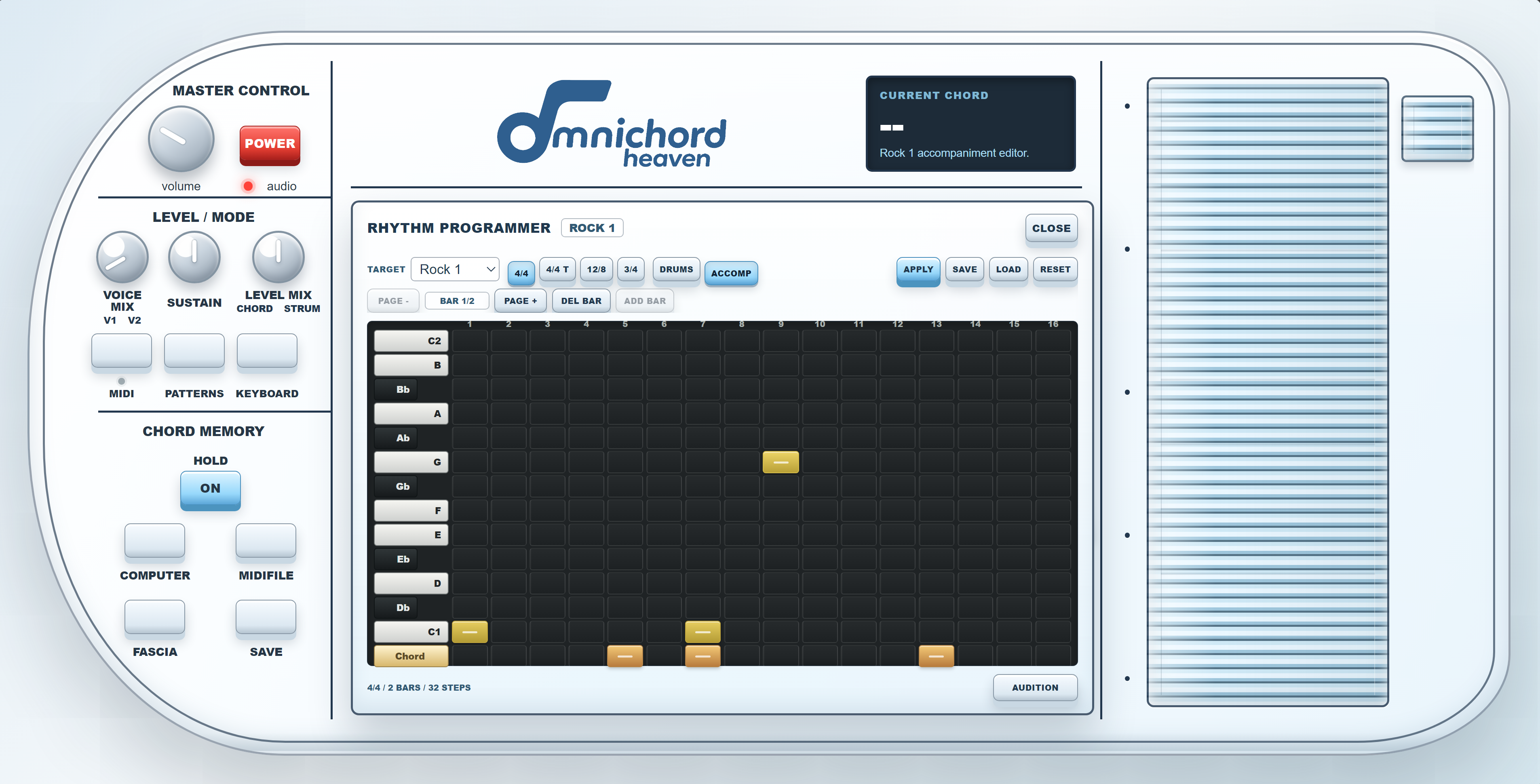Remove the C1 note at step 1
The width and height of the screenshot is (1540, 784).
tap(470, 632)
